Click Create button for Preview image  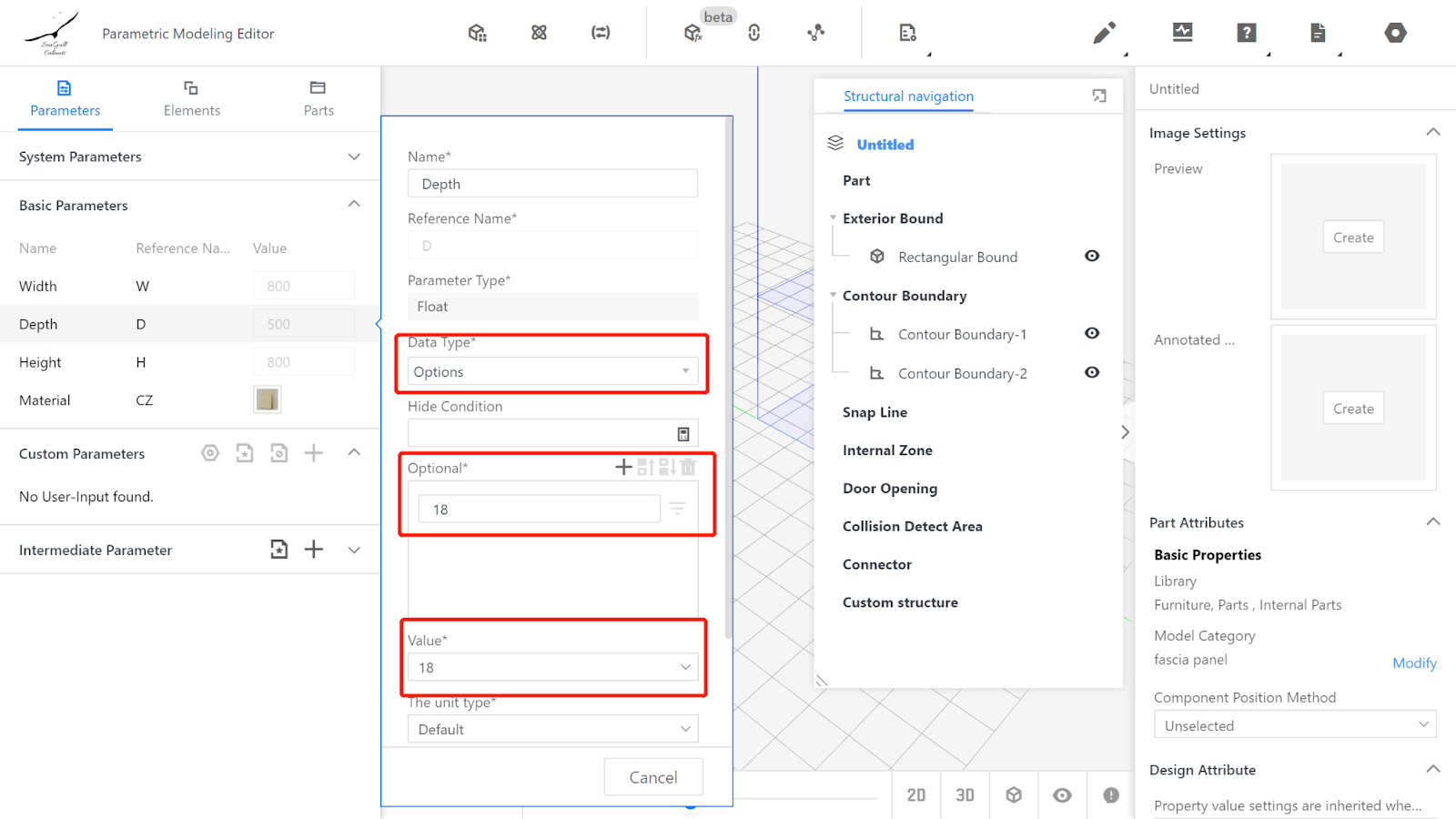[1353, 238]
